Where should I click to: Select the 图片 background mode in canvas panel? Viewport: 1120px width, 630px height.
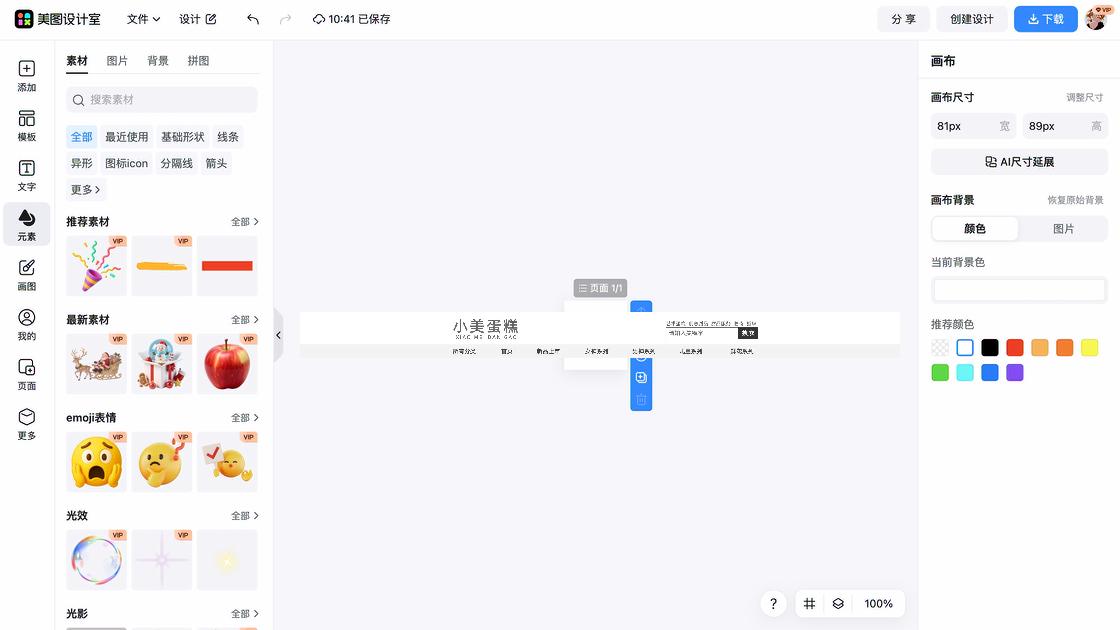[x=1063, y=229]
